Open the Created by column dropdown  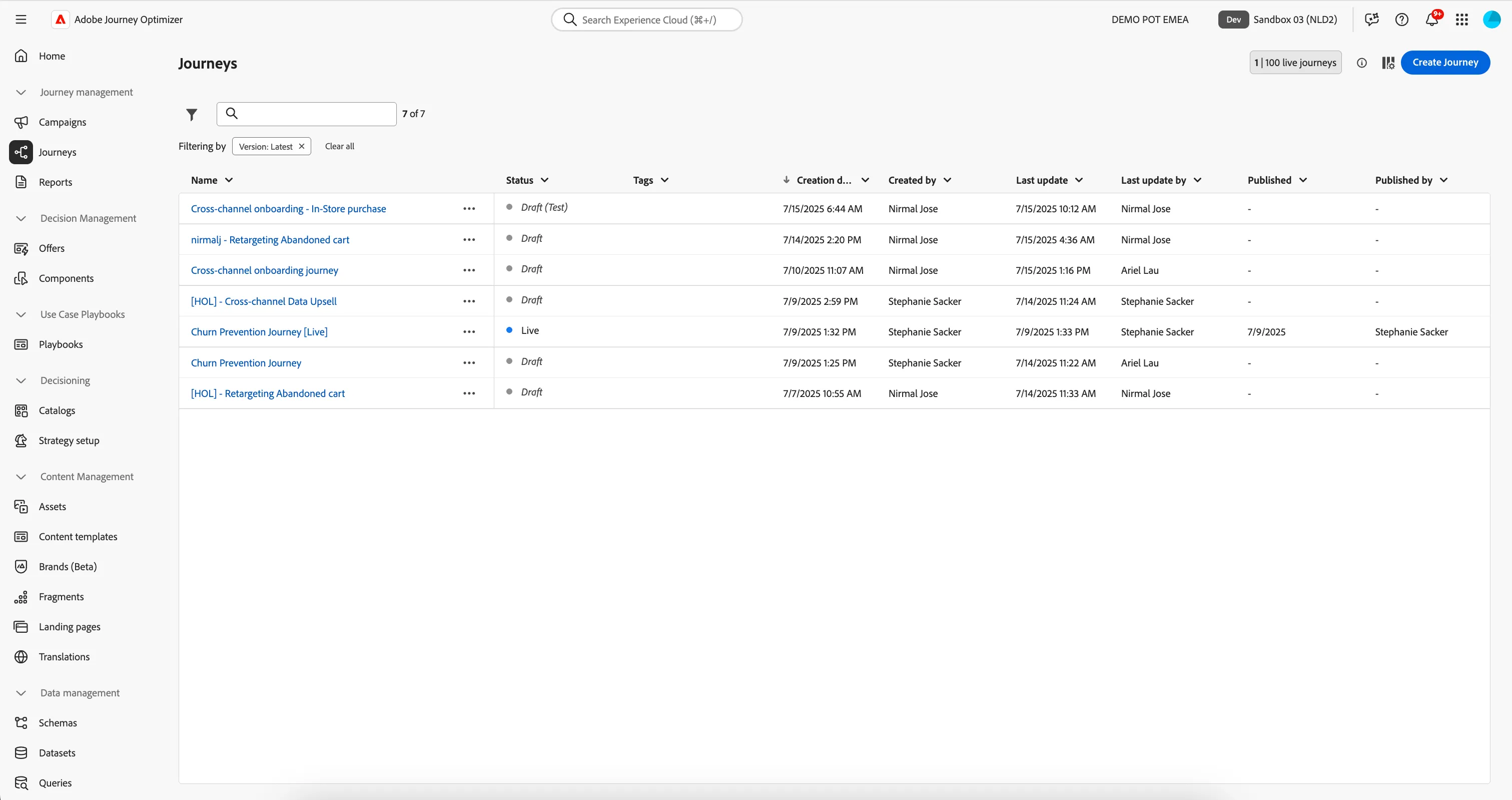point(947,180)
